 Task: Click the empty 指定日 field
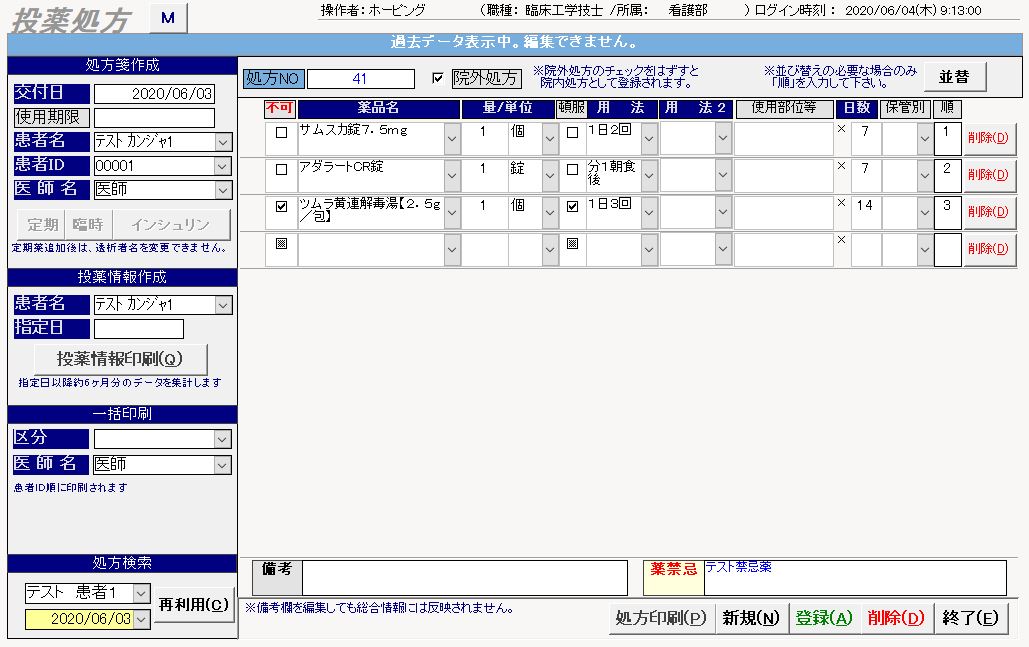pos(138,329)
